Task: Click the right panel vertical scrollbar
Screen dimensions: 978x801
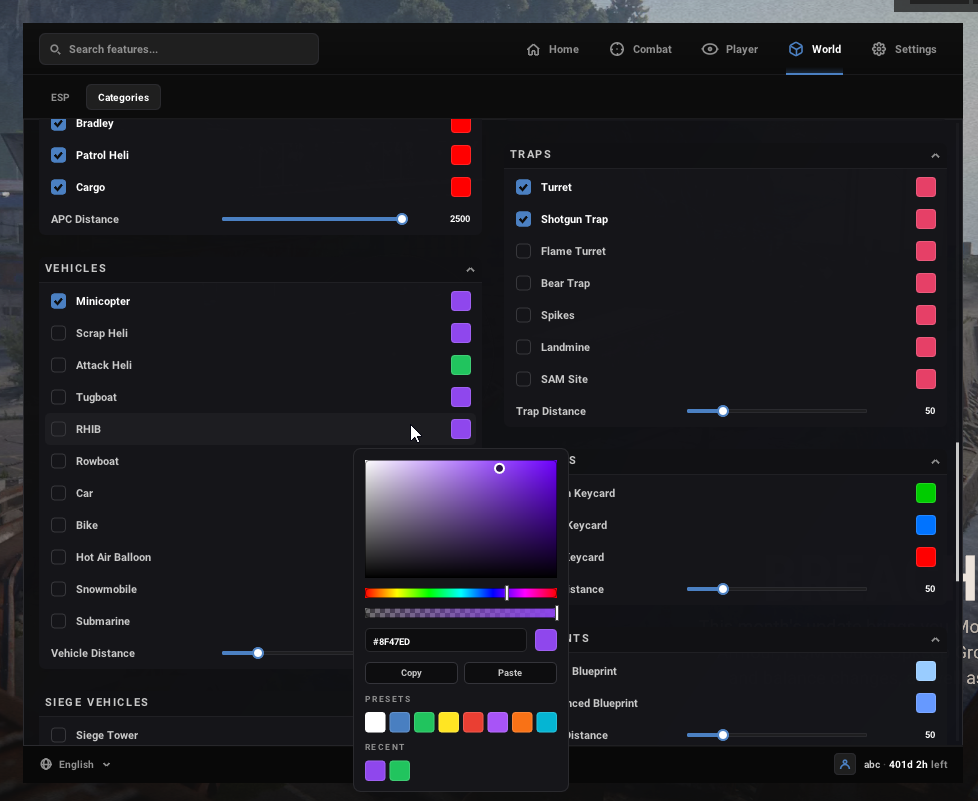Action: pyautogui.click(x=959, y=512)
